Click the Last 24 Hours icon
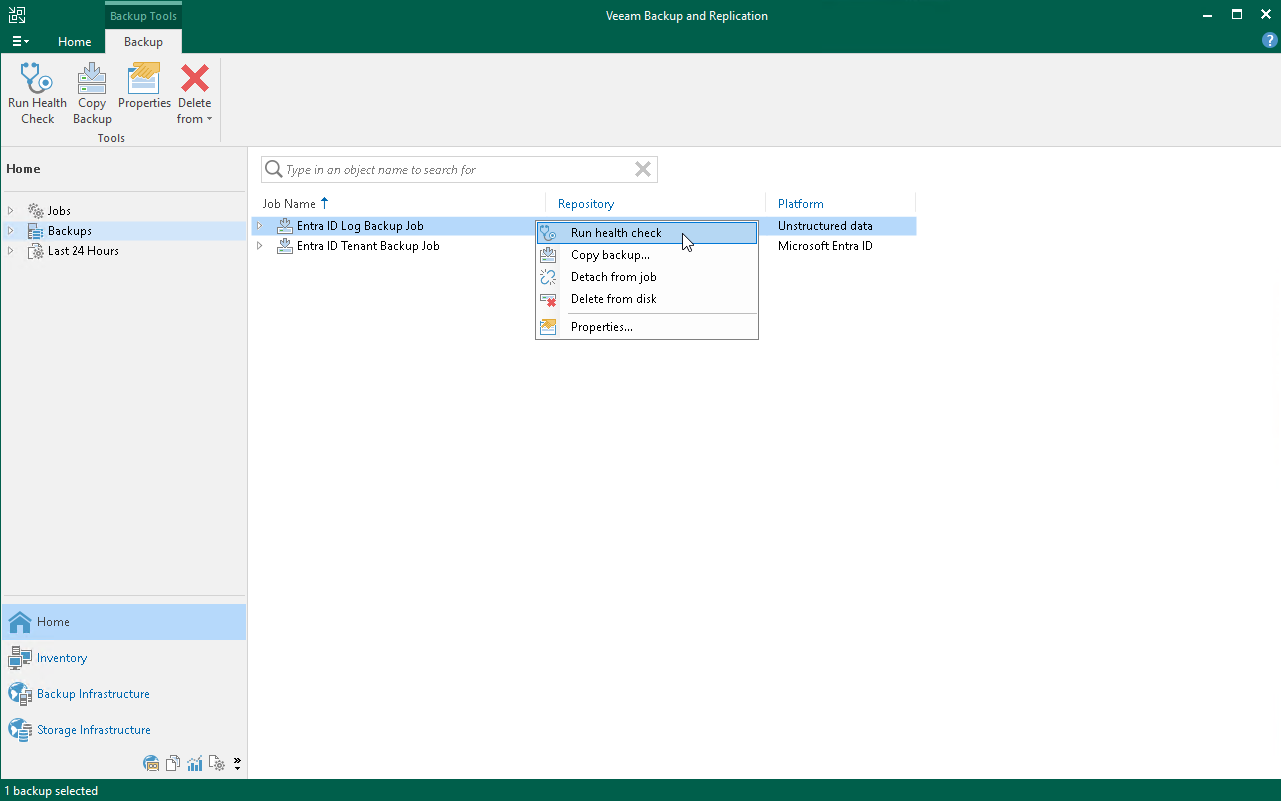The height and width of the screenshot is (801, 1281). point(35,251)
